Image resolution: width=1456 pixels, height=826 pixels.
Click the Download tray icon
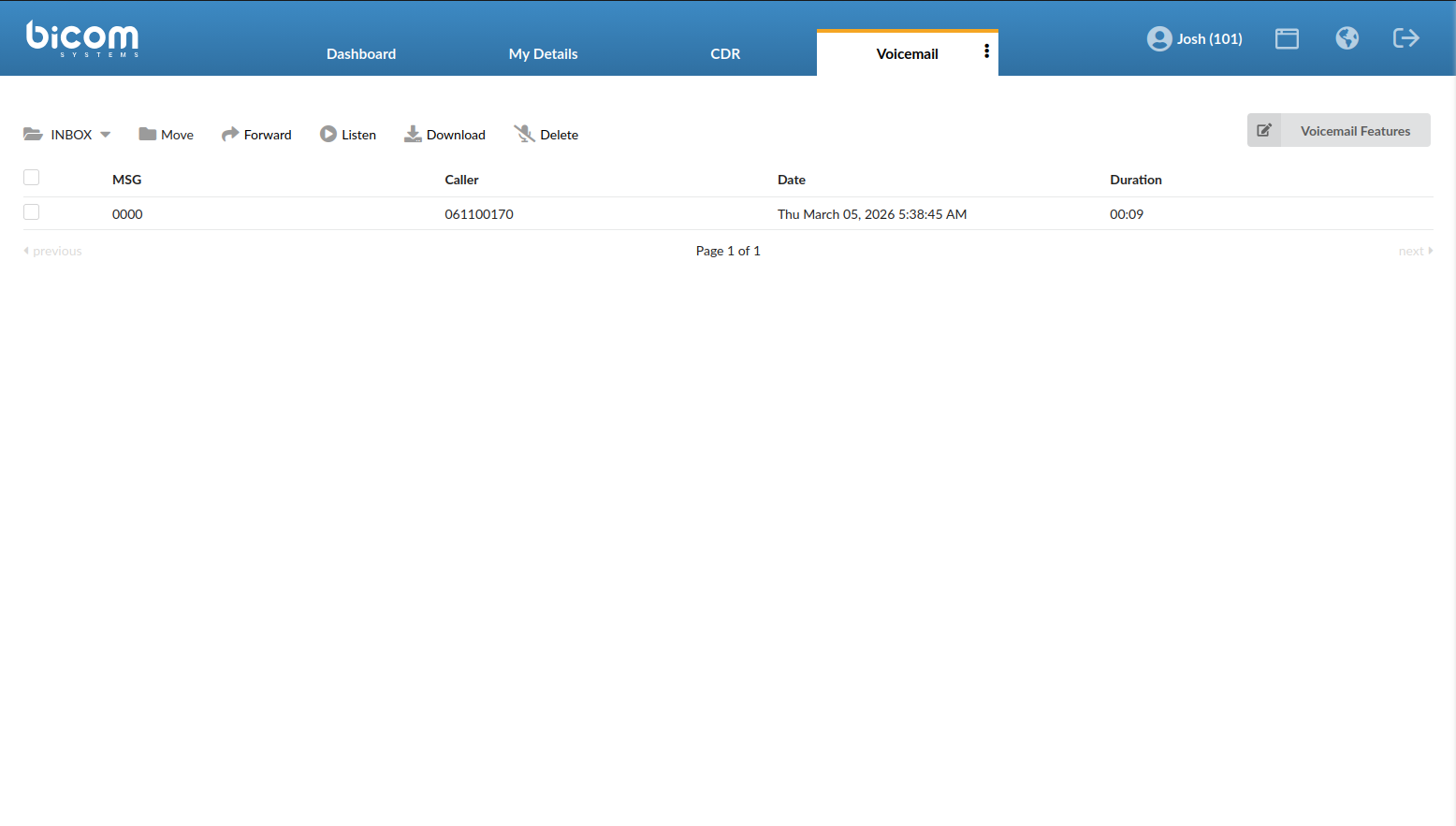(413, 135)
